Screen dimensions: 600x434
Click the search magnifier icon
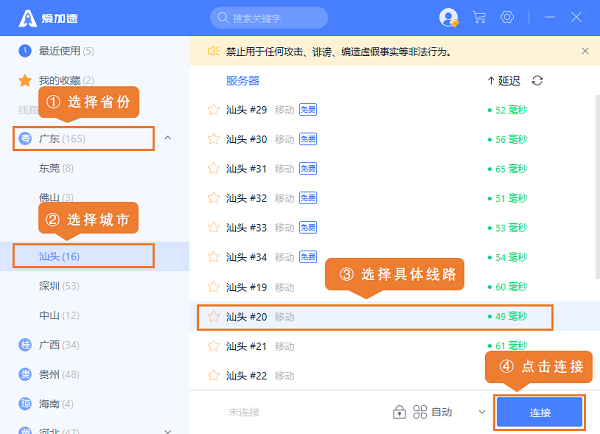coord(223,18)
